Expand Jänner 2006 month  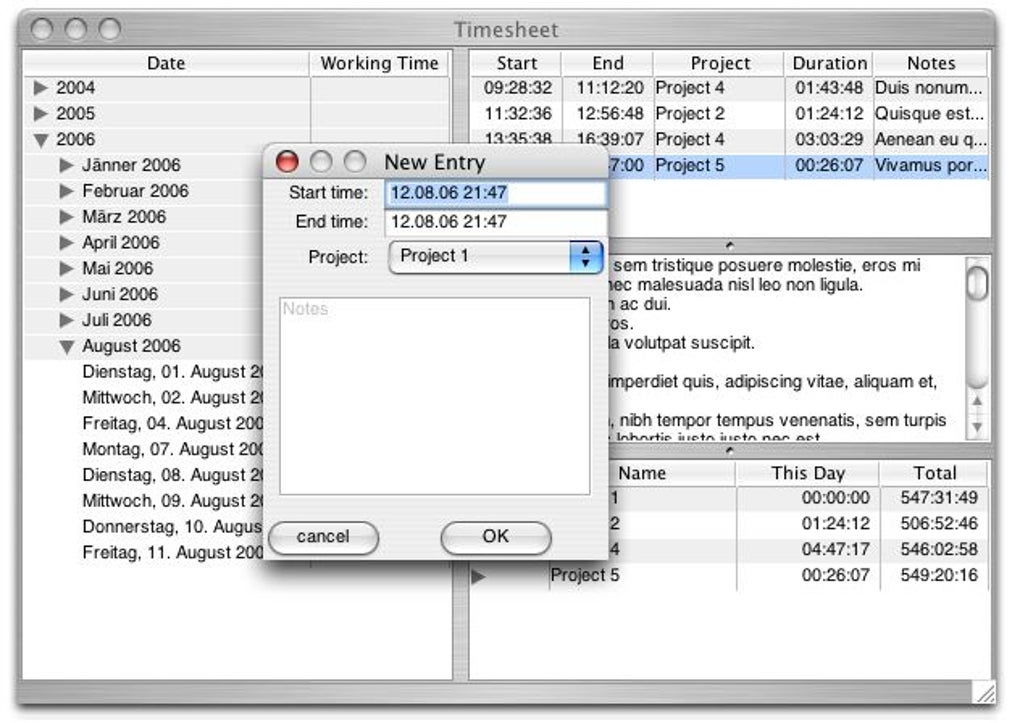(66, 165)
